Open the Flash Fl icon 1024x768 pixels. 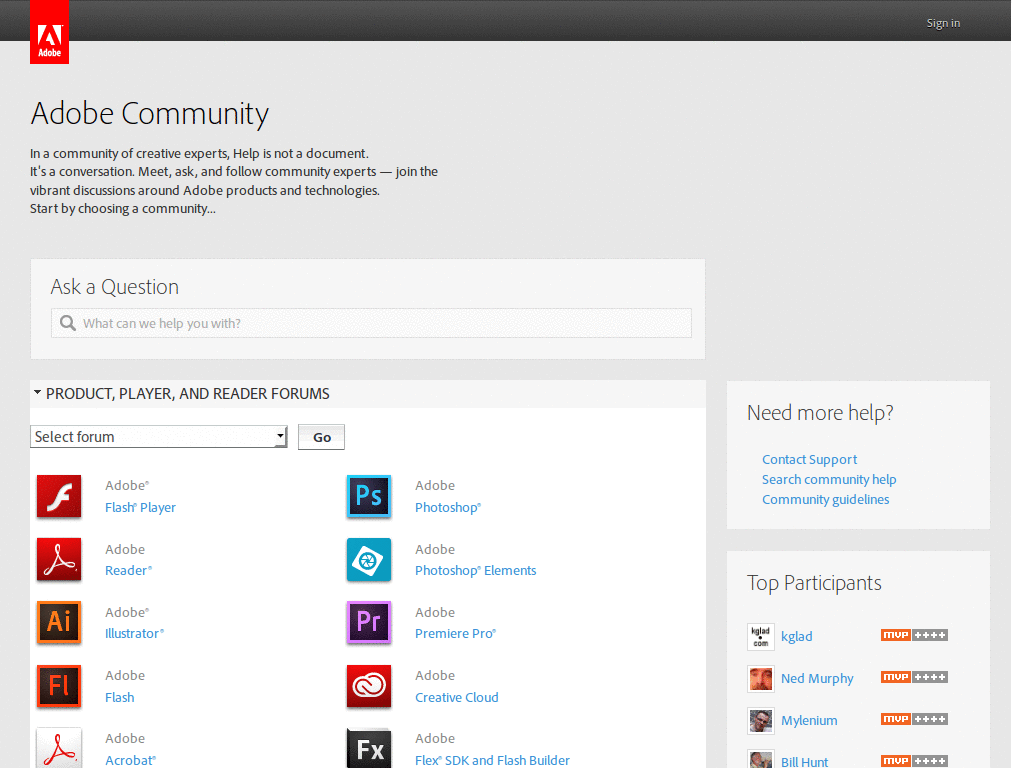tap(59, 686)
